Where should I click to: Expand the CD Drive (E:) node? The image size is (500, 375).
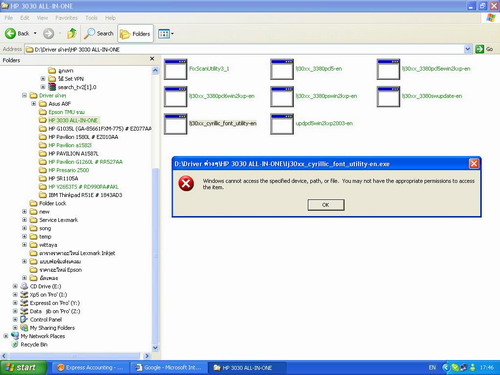15,286
